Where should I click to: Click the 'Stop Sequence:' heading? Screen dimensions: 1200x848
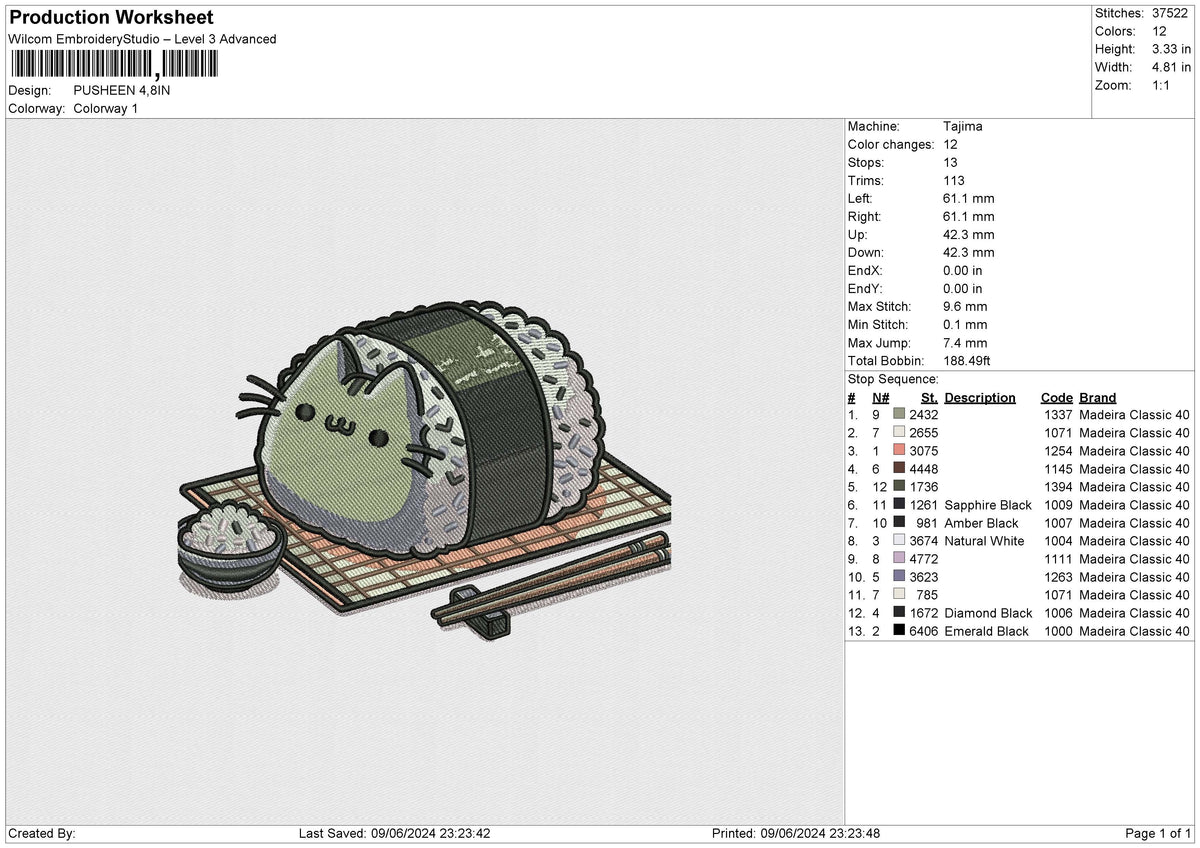(893, 379)
